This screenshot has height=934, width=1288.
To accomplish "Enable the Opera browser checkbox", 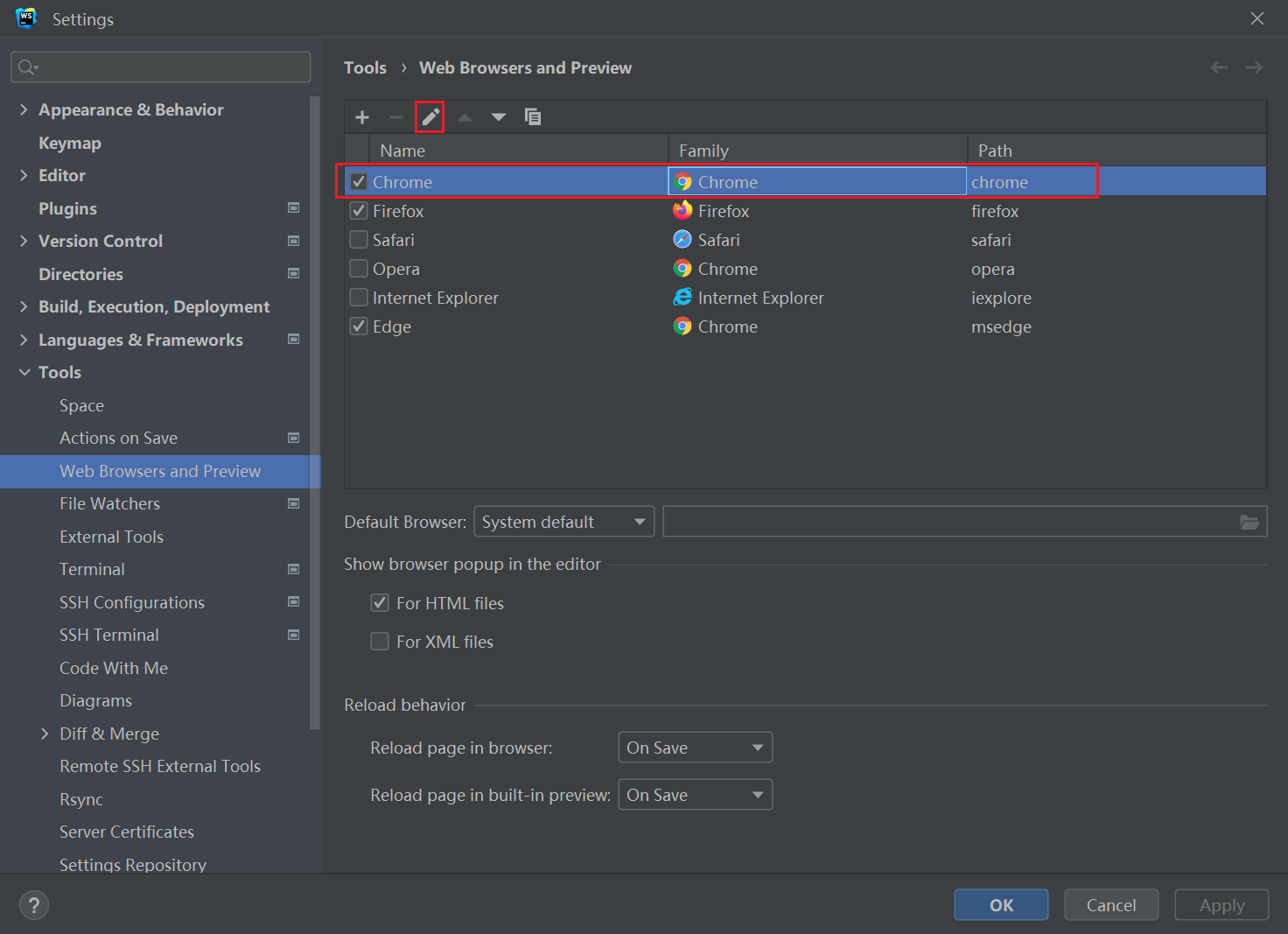I will tap(359, 269).
